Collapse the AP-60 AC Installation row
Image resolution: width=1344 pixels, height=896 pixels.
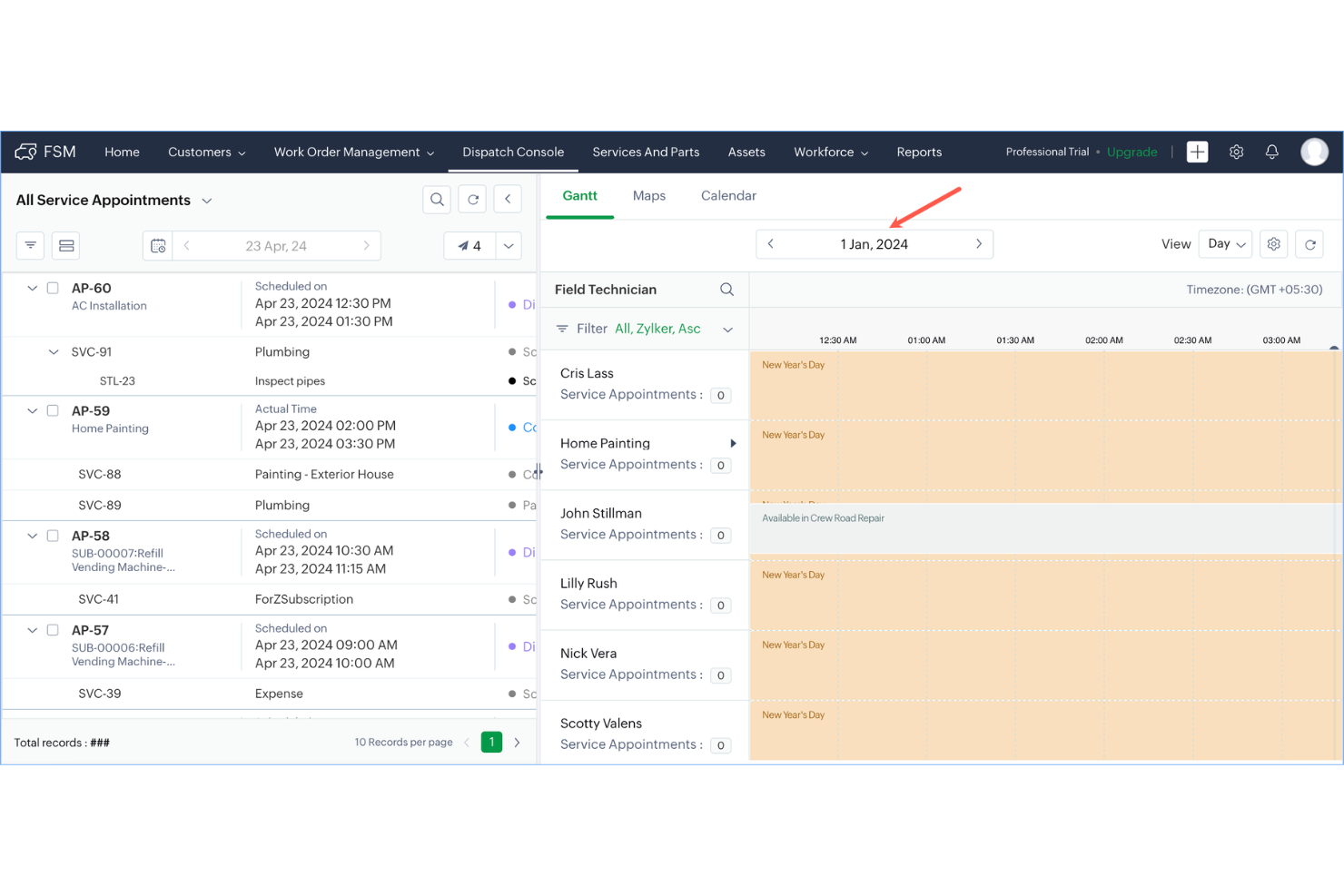[32, 287]
